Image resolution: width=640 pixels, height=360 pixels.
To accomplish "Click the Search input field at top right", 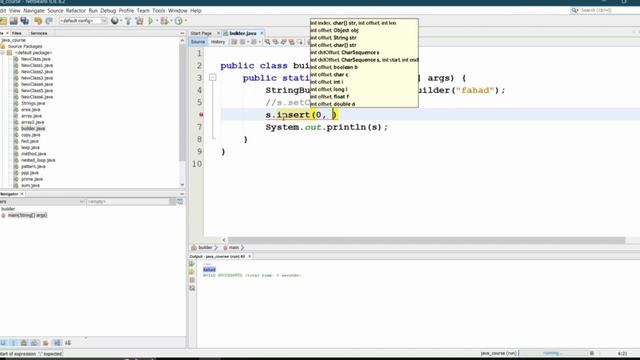I will [x=609, y=10].
